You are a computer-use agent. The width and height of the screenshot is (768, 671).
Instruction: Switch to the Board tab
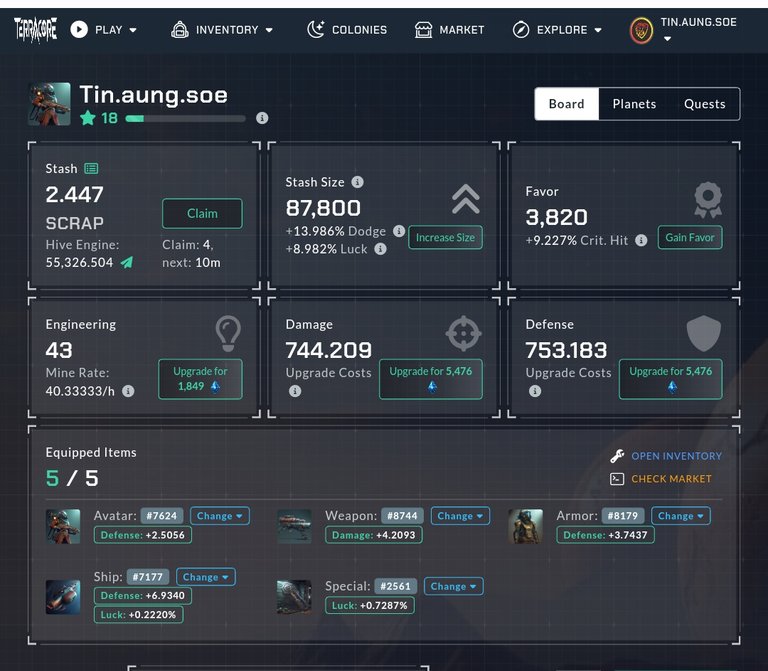[567, 104]
